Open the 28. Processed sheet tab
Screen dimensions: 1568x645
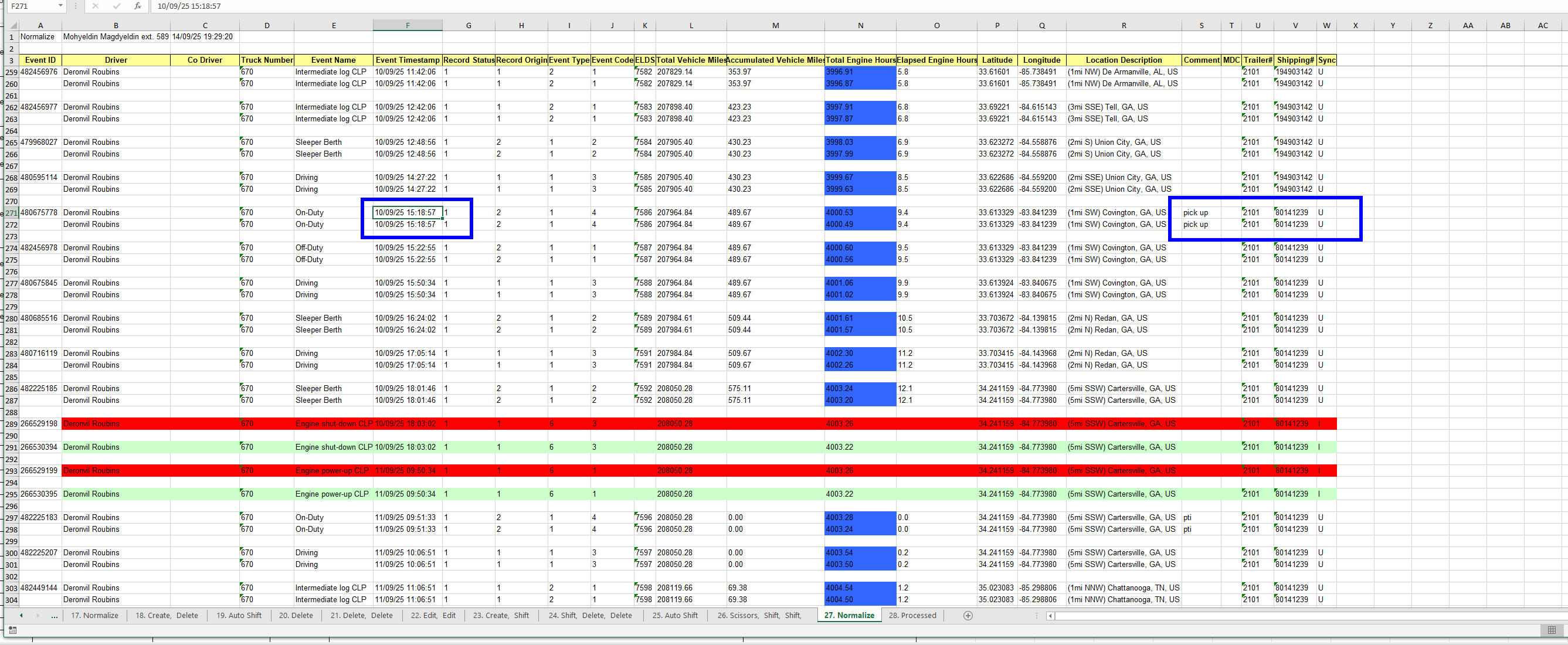point(912,615)
